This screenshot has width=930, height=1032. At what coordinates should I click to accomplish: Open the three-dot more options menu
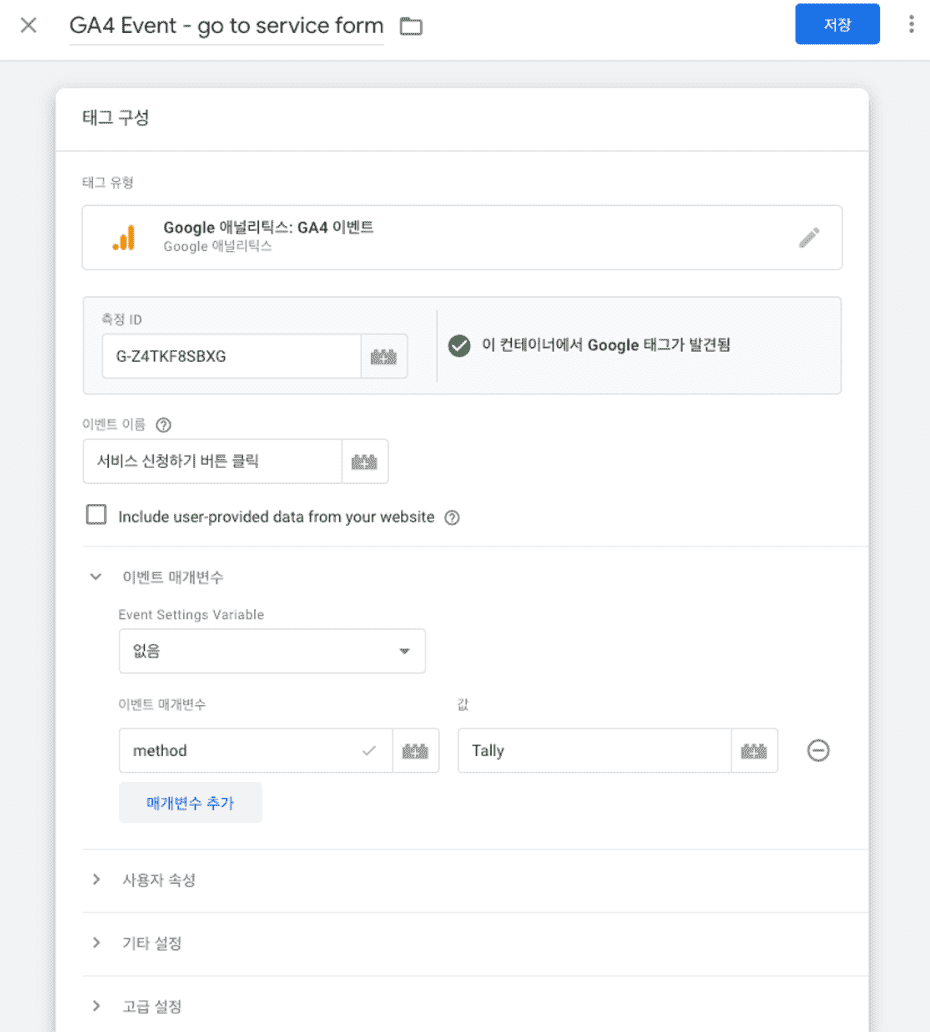[910, 25]
